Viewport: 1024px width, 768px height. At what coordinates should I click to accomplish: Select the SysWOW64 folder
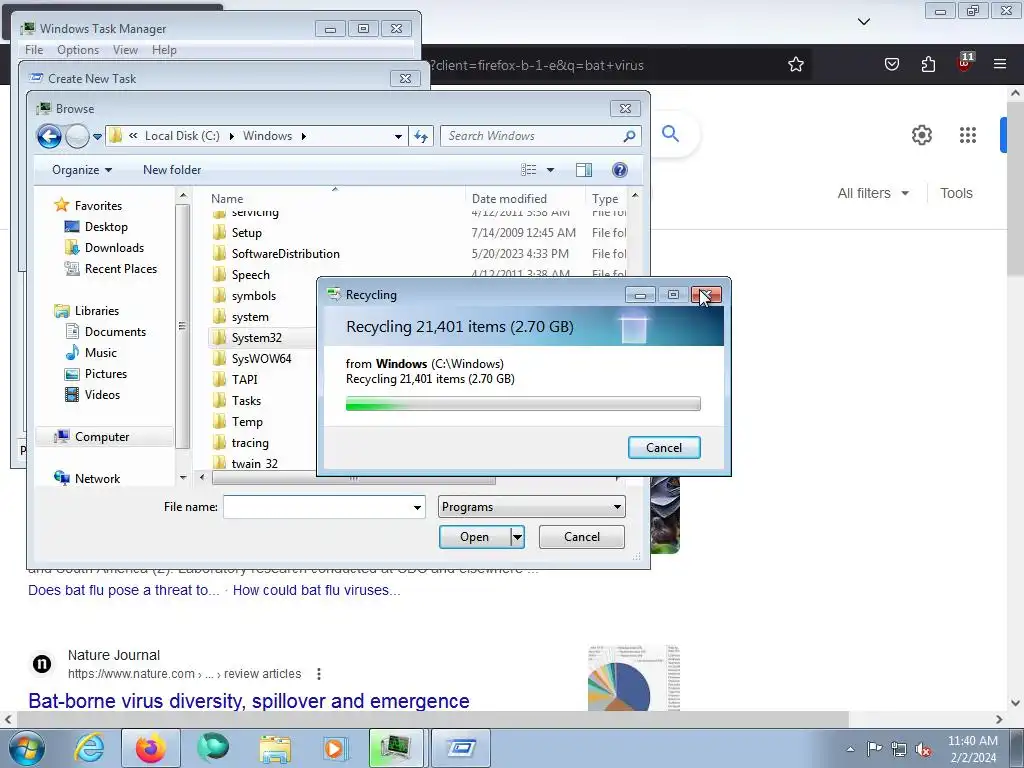261,359
